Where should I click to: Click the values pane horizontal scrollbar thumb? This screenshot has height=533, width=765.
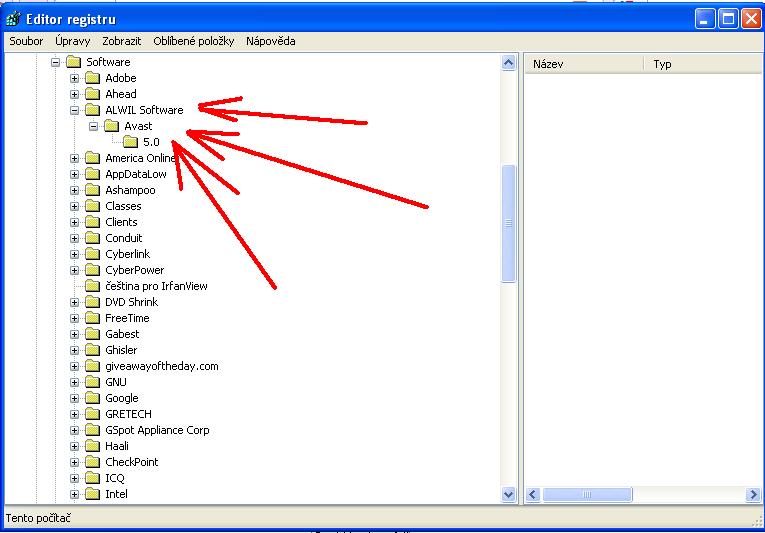(587, 495)
